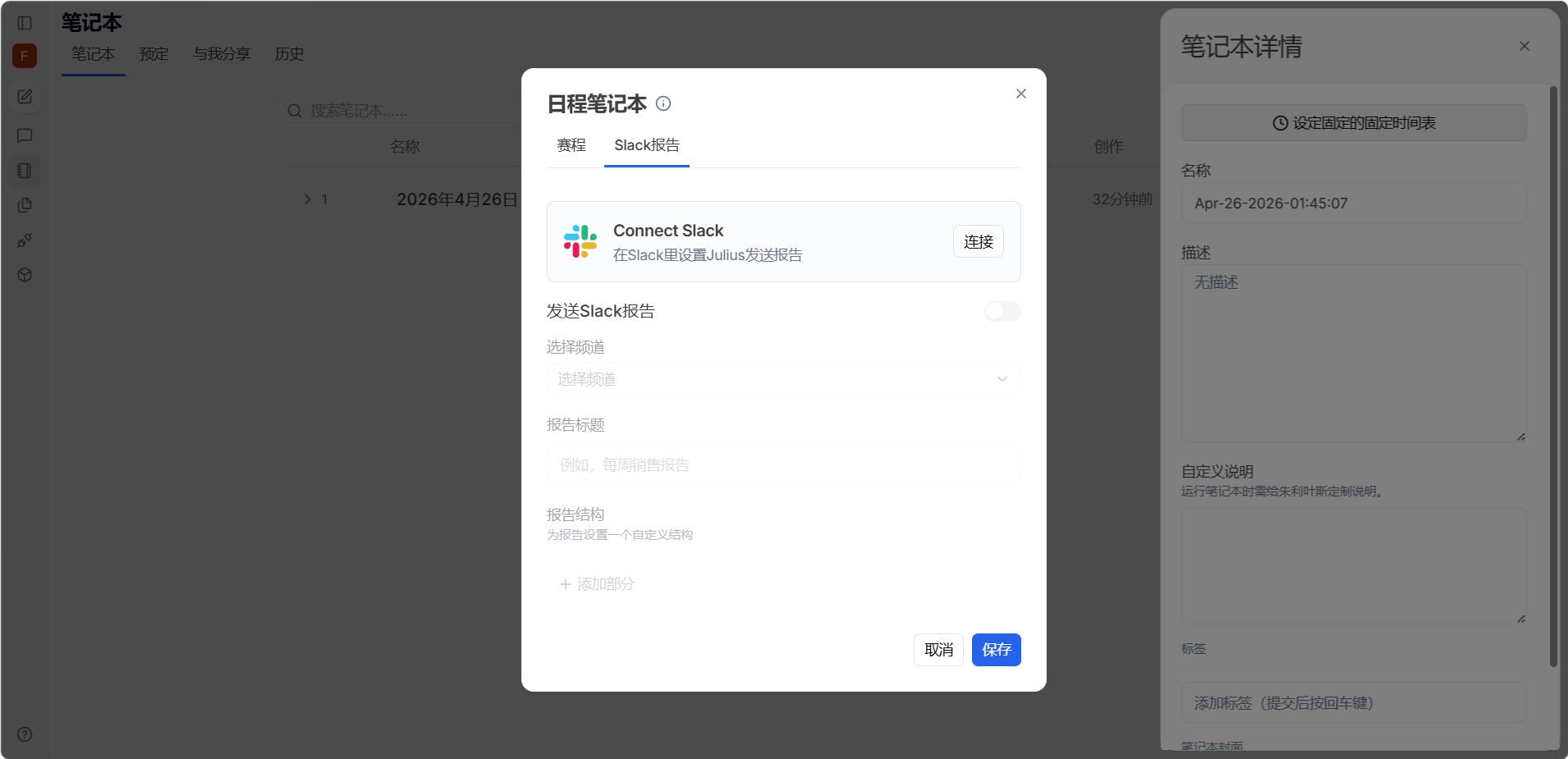Click the 32分钟前 cell

click(1122, 199)
